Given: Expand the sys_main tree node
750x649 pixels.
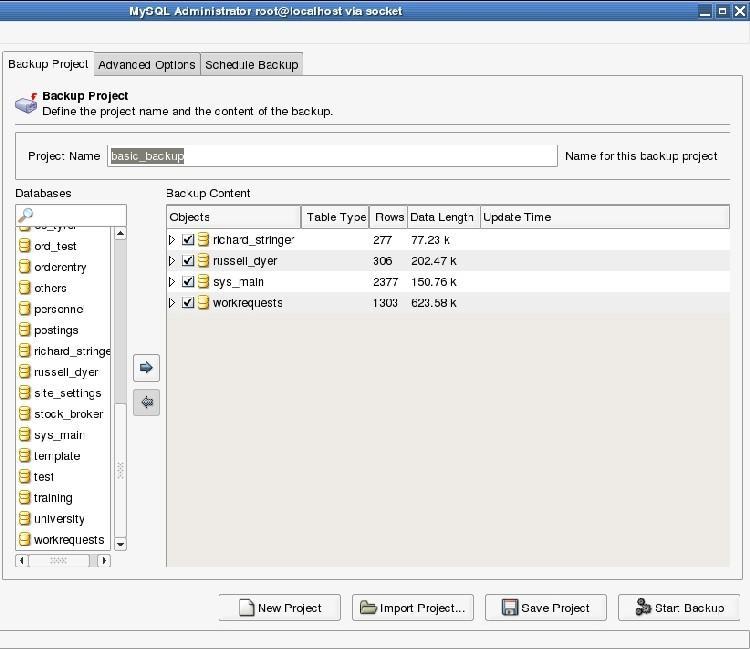Looking at the screenshot, I should [x=172, y=282].
